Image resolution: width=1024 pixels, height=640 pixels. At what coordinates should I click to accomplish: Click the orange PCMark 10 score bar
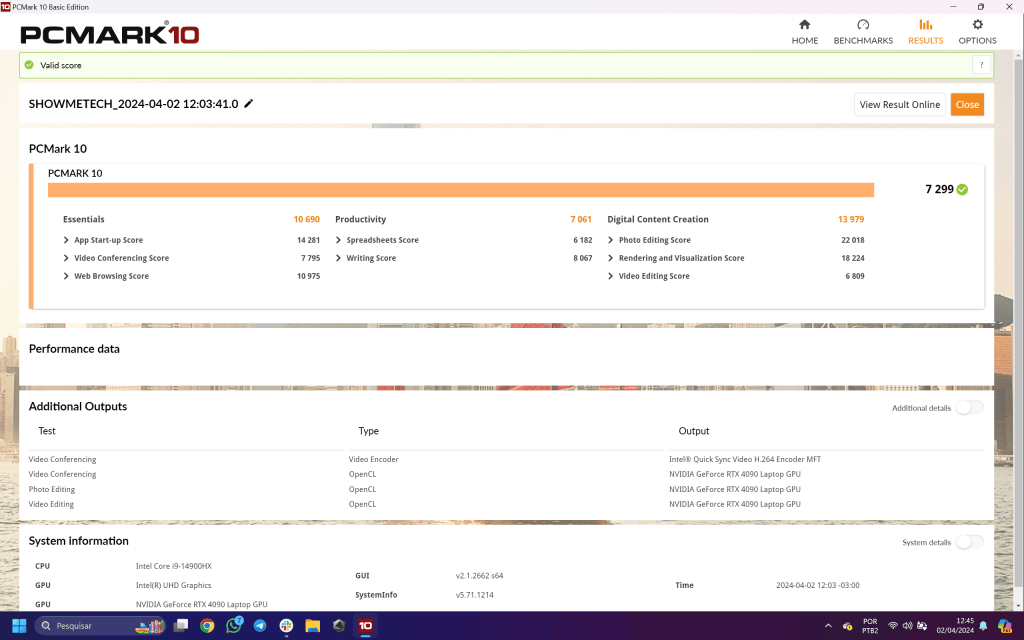click(460, 189)
